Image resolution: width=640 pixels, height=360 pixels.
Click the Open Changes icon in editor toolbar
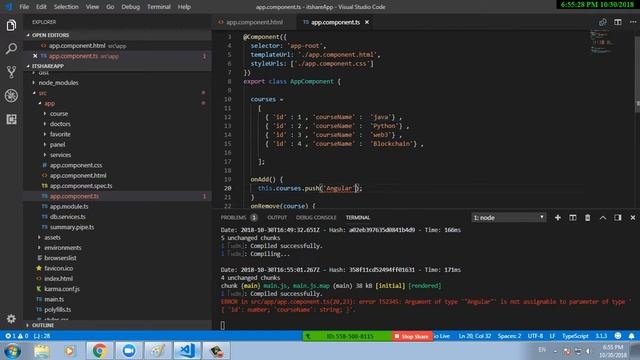tap(602, 22)
